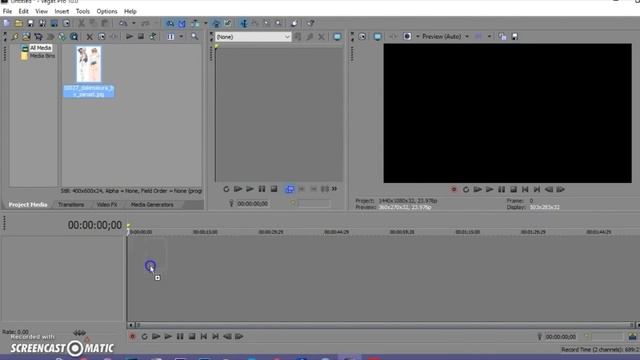The width and height of the screenshot is (640, 360).
Task: Click the Rate scrub control slider
Action: (x=79, y=333)
